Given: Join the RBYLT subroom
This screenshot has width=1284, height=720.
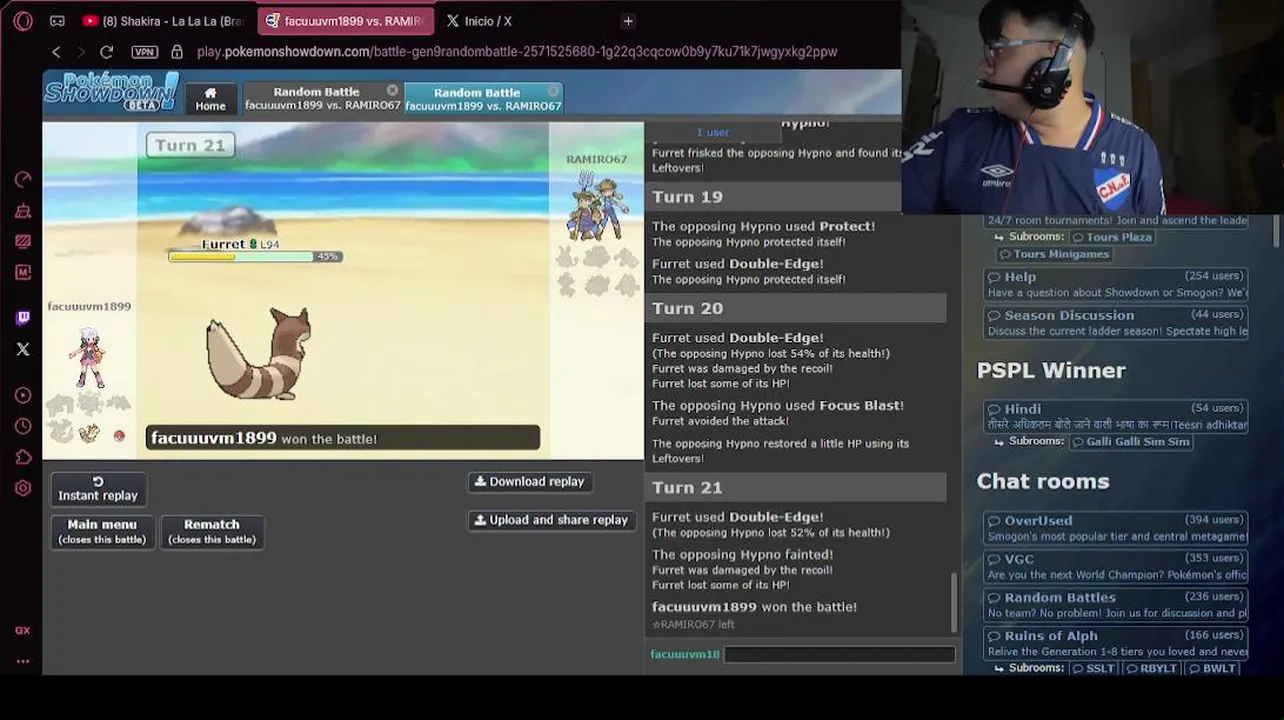Looking at the screenshot, I should coord(1151,668).
